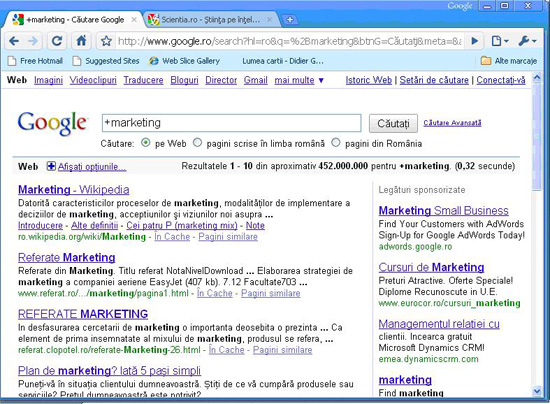The width and height of the screenshot is (550, 404).
Task: Open the Traducere link in top bar
Action: pyautogui.click(x=143, y=80)
